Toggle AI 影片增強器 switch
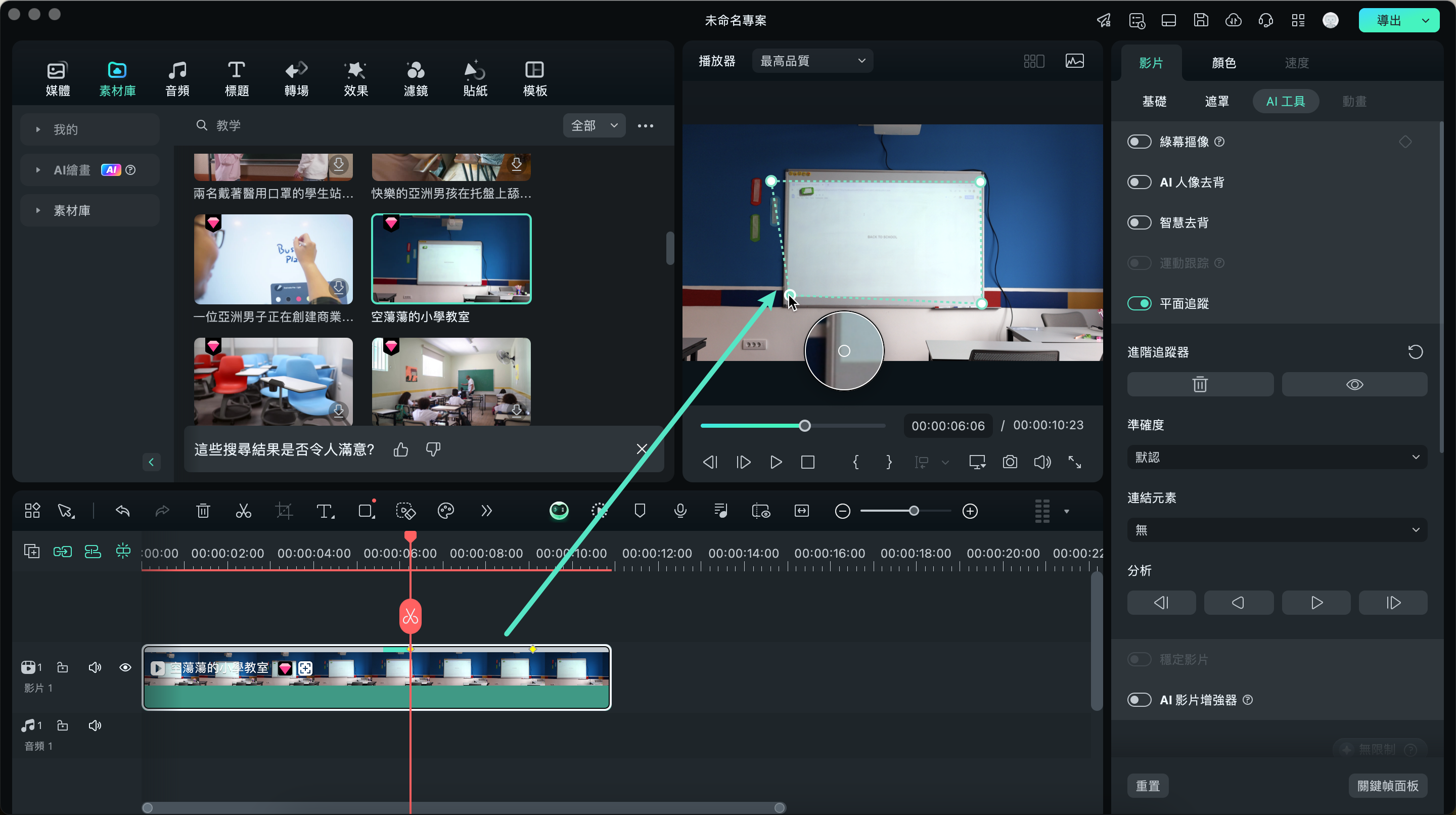This screenshot has height=815, width=1456. click(x=1139, y=700)
